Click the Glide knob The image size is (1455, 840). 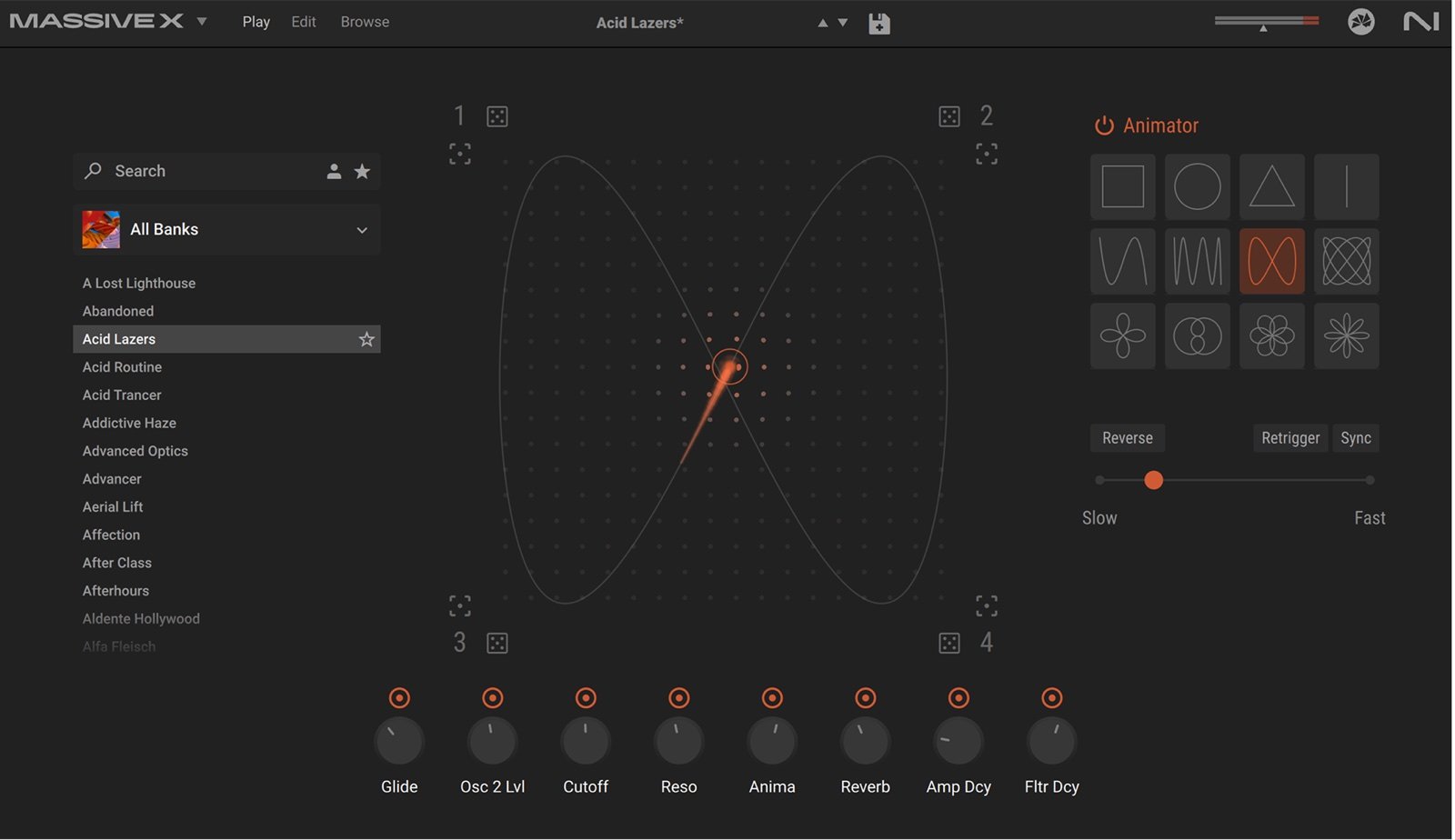tap(399, 741)
